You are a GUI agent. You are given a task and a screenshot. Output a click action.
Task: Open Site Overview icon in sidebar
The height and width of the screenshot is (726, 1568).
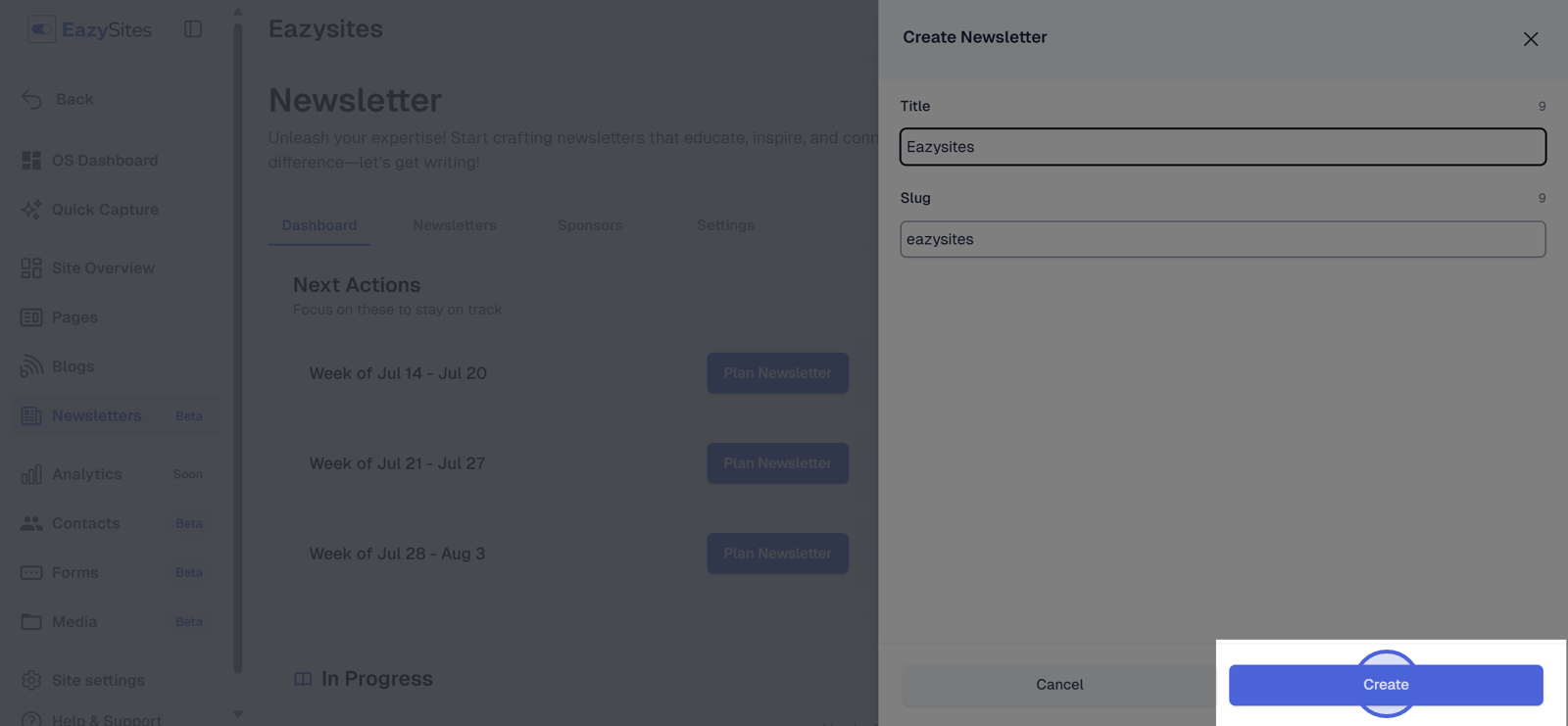[x=31, y=267]
